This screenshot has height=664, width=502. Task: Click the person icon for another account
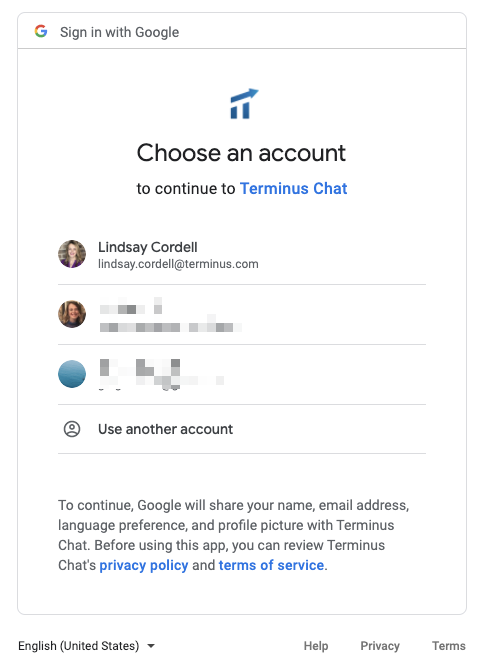(x=72, y=429)
